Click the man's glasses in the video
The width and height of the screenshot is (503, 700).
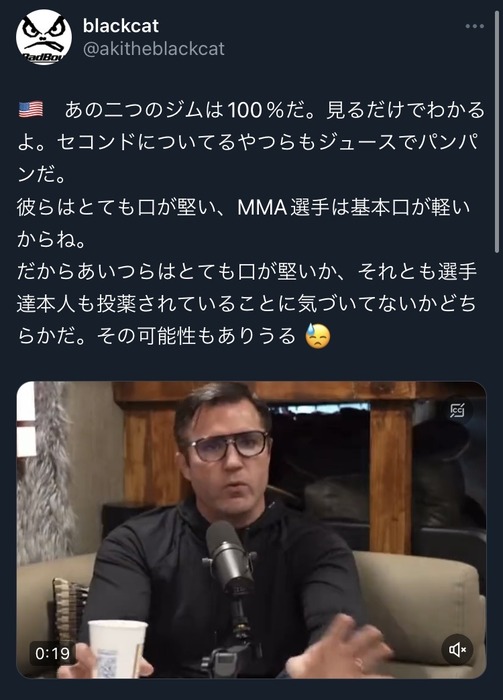coord(227,446)
